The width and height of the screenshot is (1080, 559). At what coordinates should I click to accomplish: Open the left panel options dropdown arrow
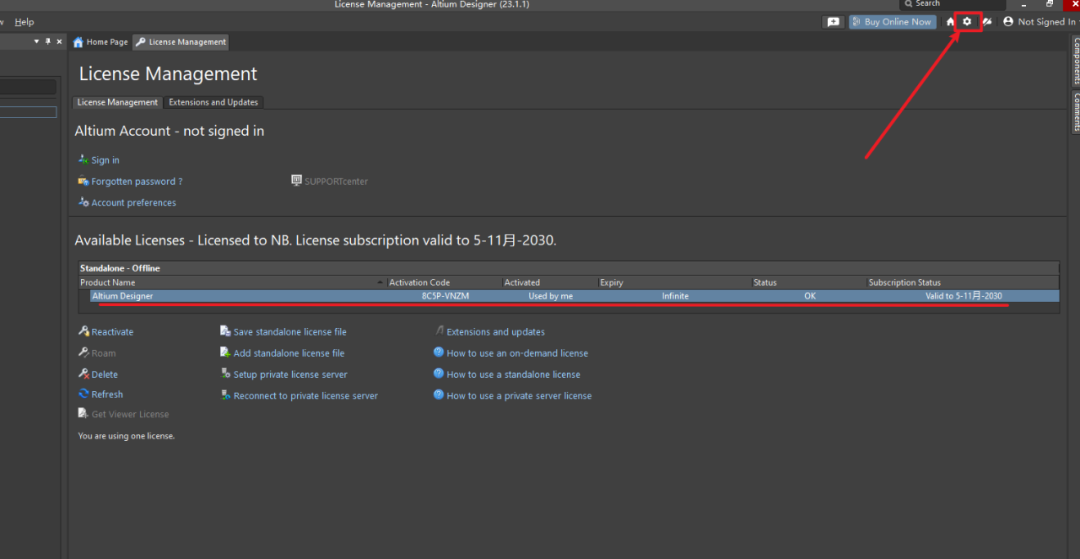(37, 42)
